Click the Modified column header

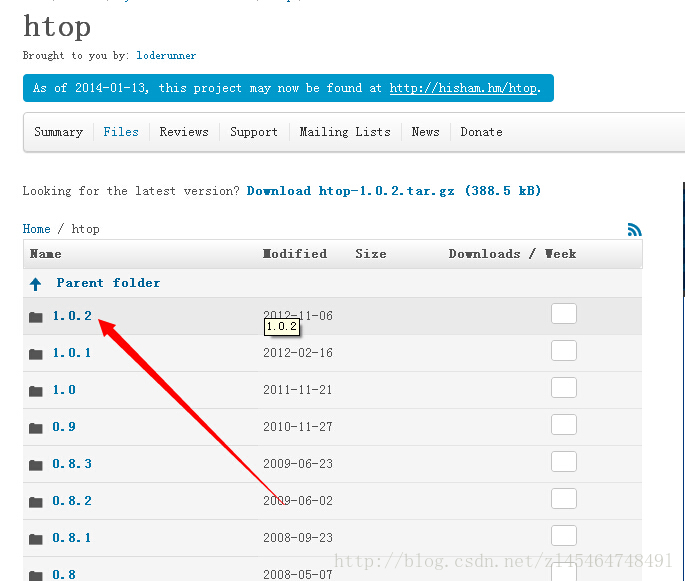[x=295, y=254]
